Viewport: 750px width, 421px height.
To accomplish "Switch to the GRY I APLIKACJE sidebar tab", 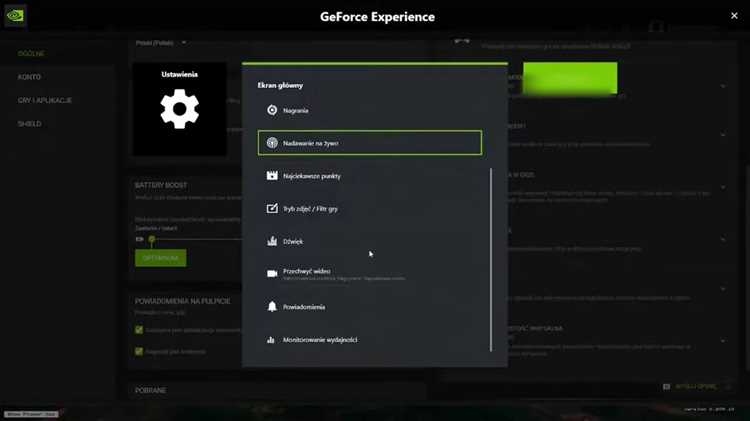I will [44, 100].
